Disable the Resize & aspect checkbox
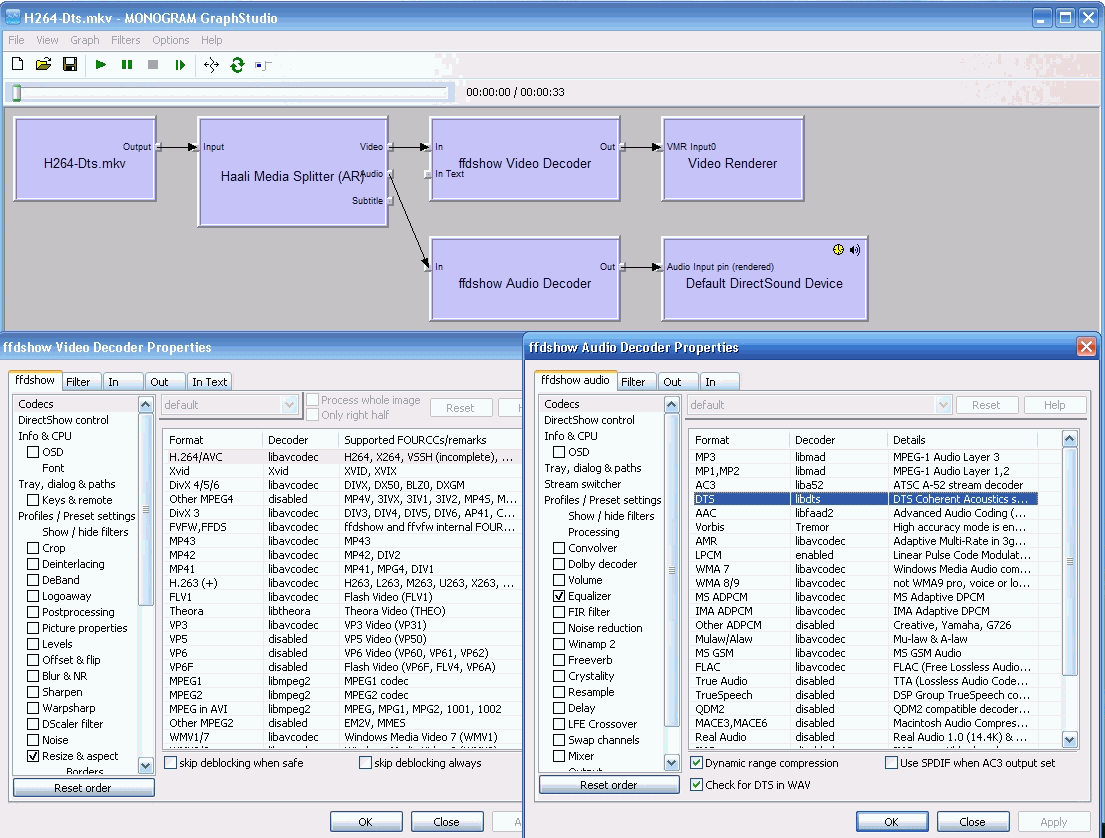 [33, 756]
